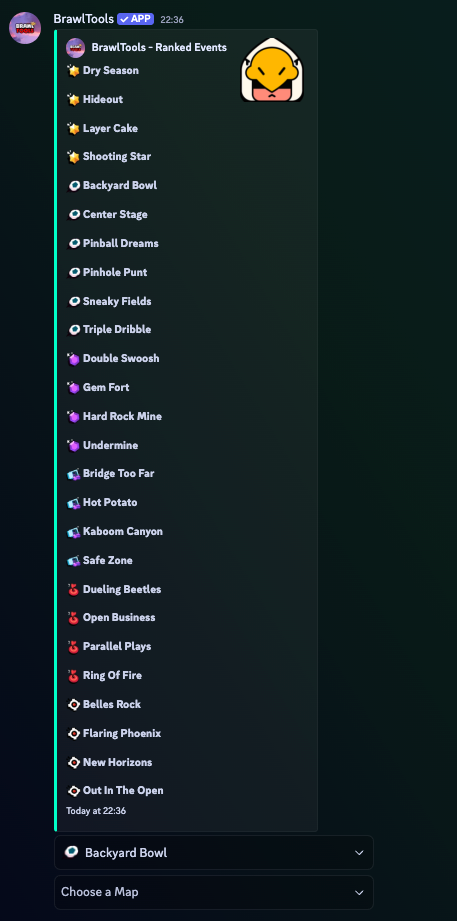Click the BrawlTools bot avatar
The height and width of the screenshot is (921, 457).
click(25, 28)
